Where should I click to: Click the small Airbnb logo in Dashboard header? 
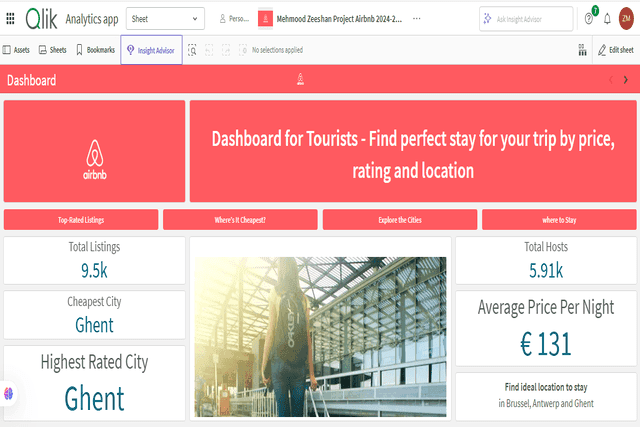[300, 79]
